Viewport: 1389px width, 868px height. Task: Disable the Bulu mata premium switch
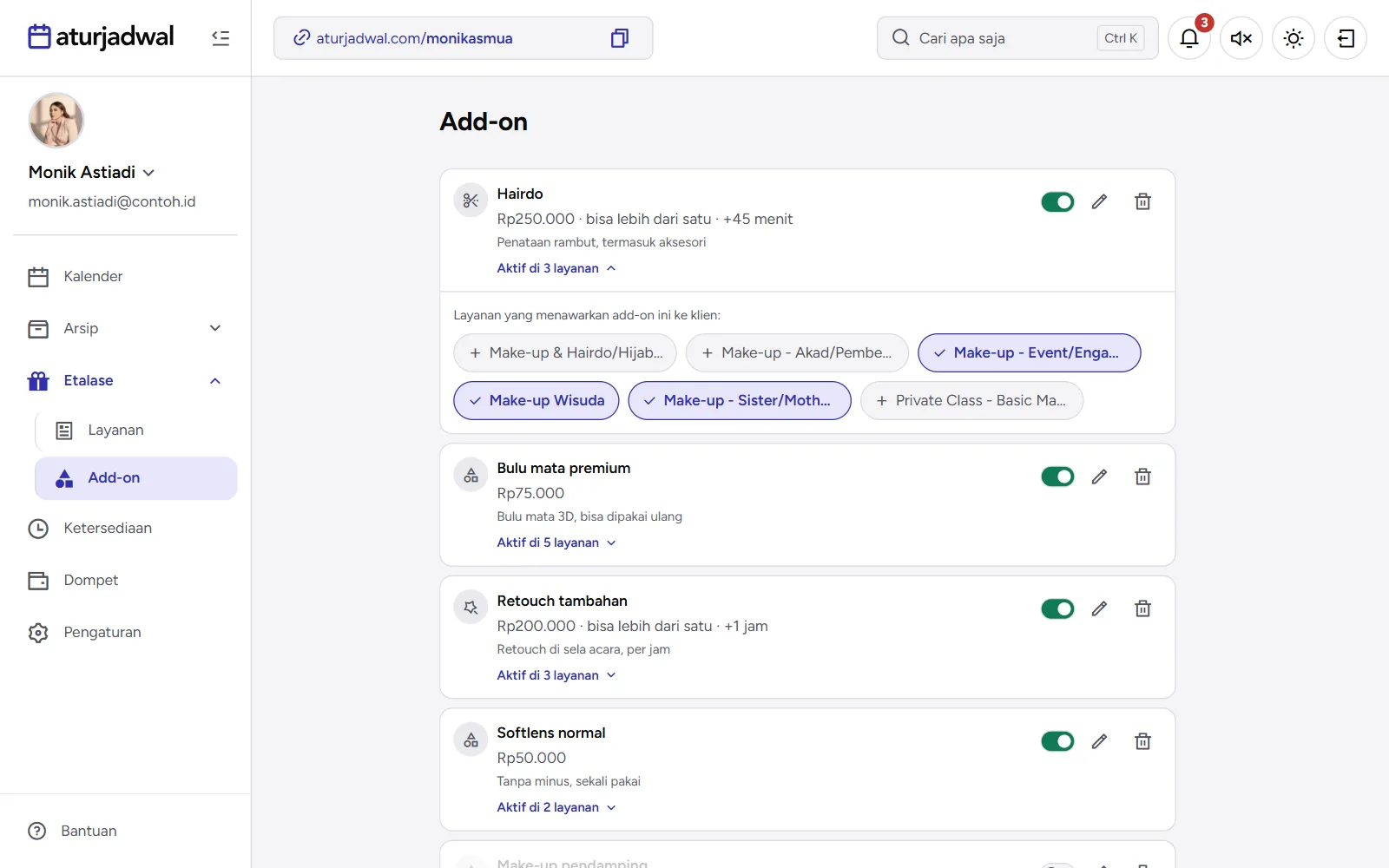pos(1057,477)
